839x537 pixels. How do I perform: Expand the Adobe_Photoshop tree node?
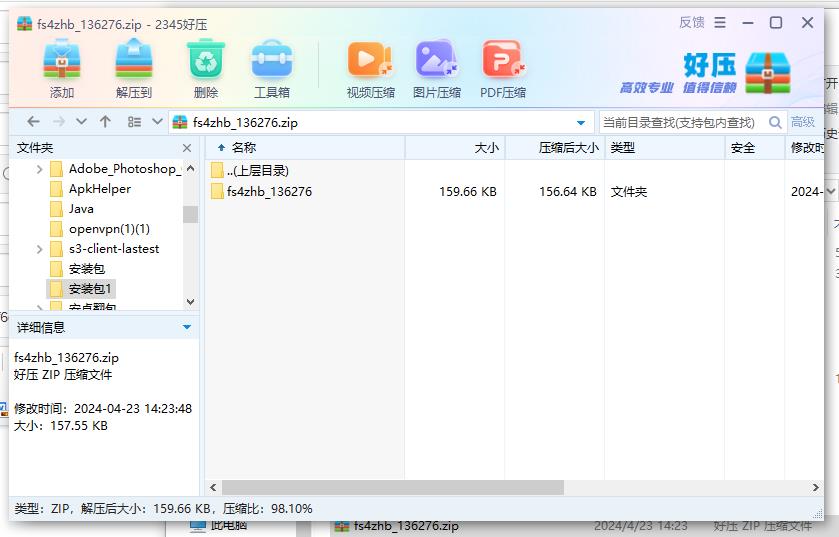point(40,170)
